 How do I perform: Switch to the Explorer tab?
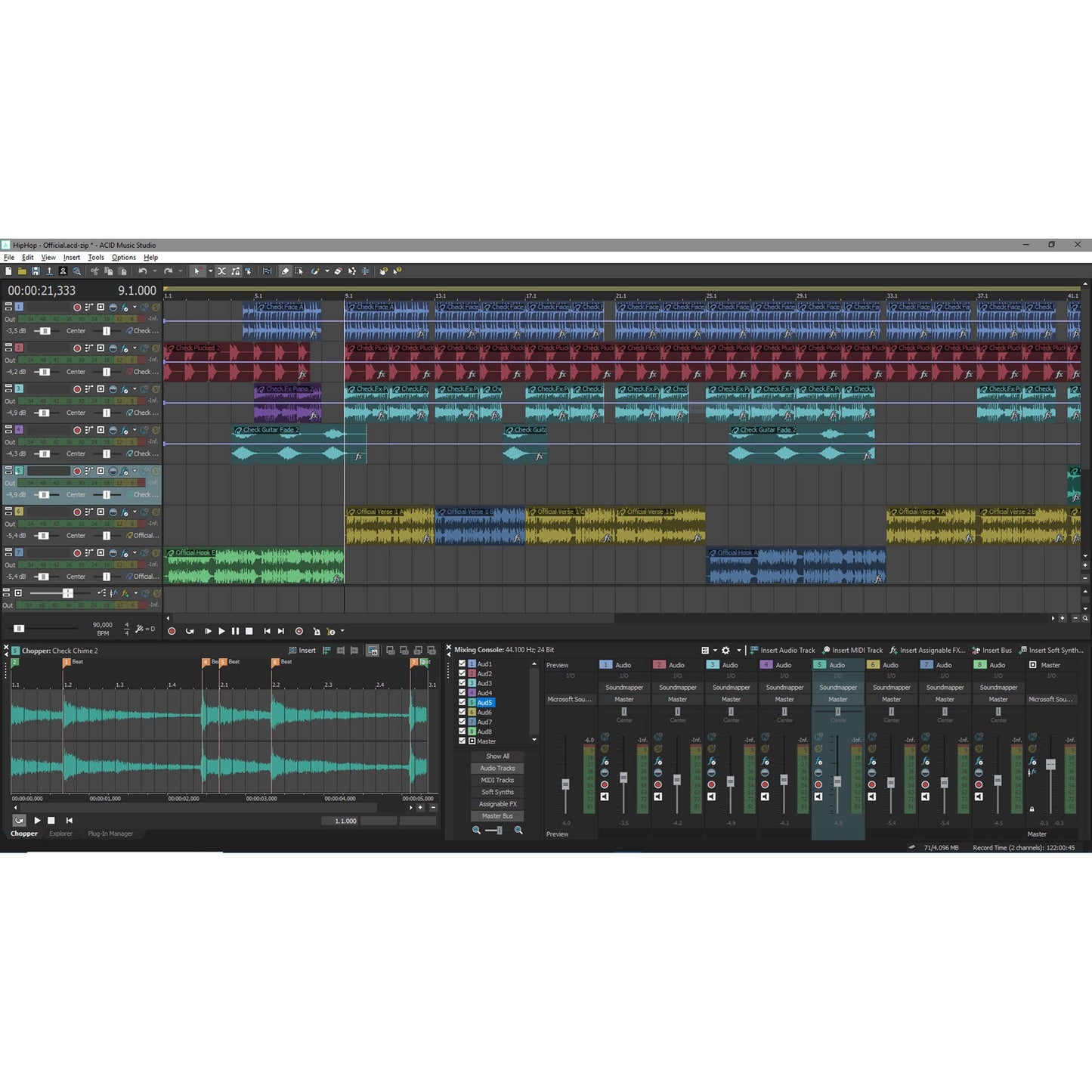pos(60,834)
